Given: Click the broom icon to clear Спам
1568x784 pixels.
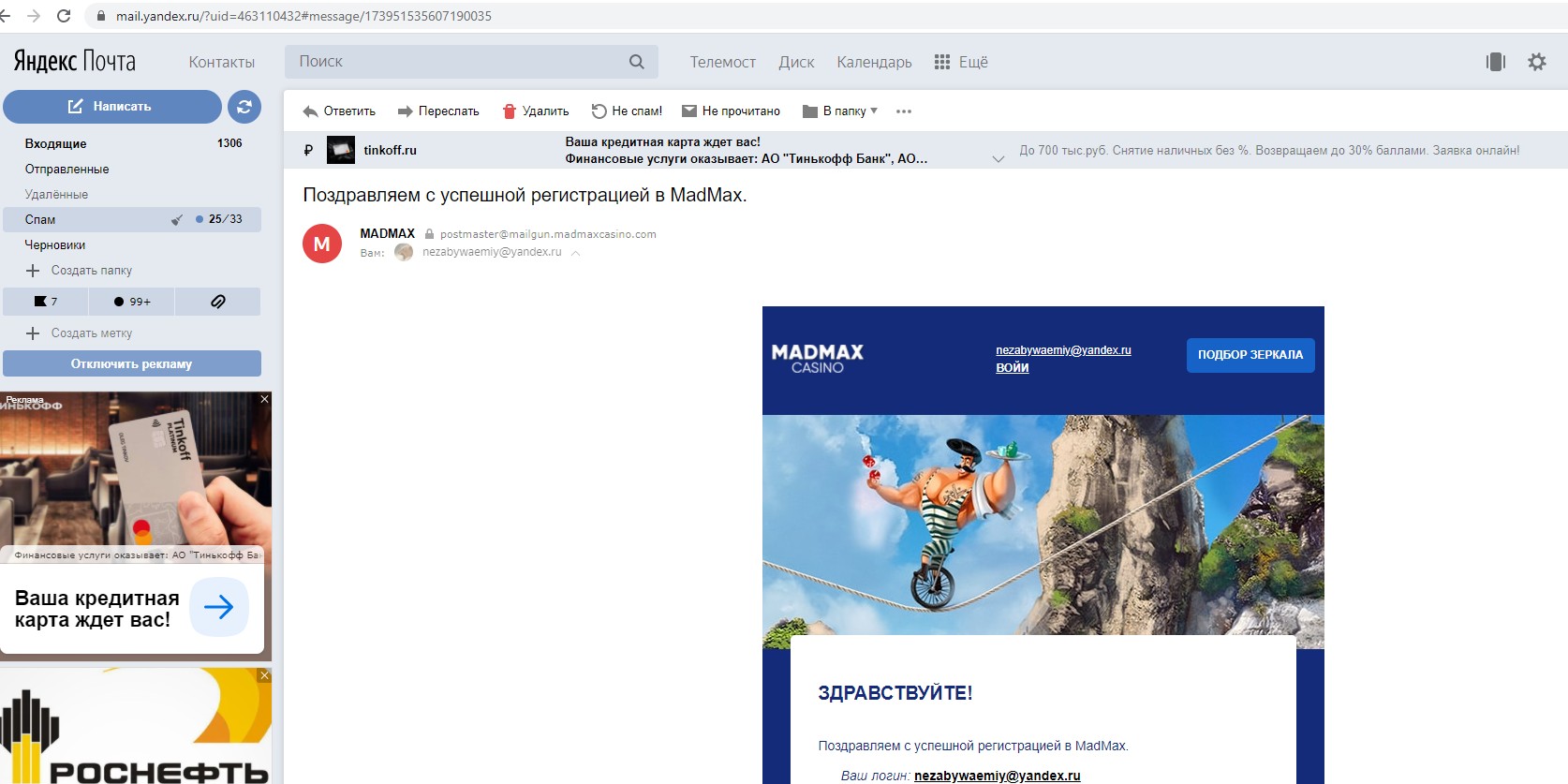Looking at the screenshot, I should (x=177, y=219).
